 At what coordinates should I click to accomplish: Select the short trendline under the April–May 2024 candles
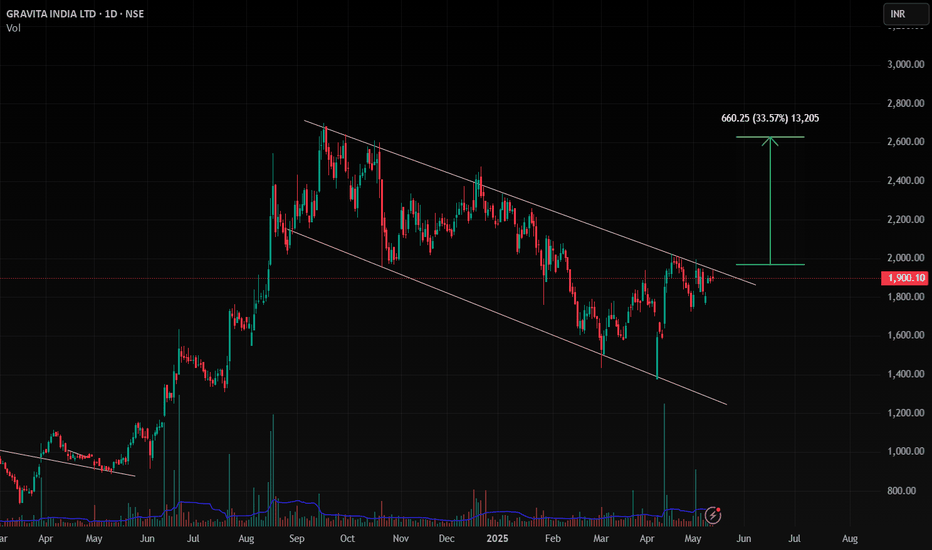click(x=68, y=464)
